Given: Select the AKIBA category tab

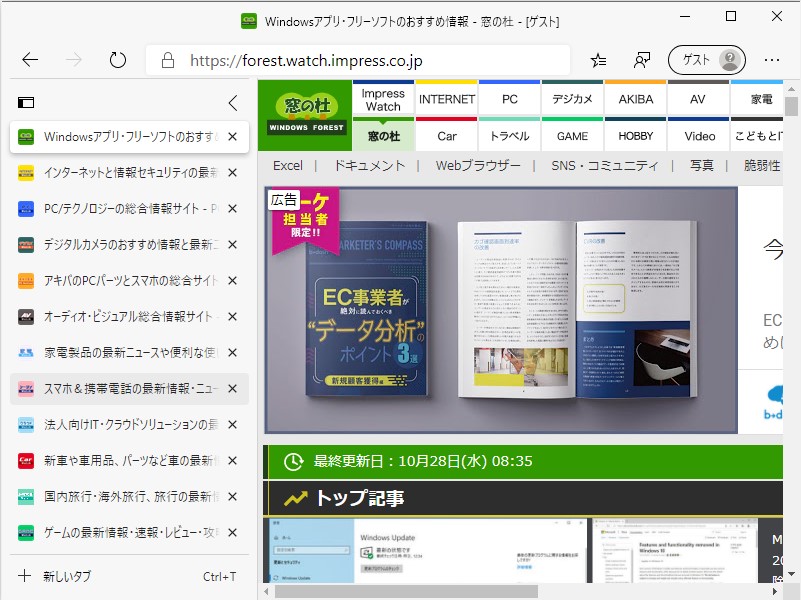Looking at the screenshot, I should click(x=635, y=98).
